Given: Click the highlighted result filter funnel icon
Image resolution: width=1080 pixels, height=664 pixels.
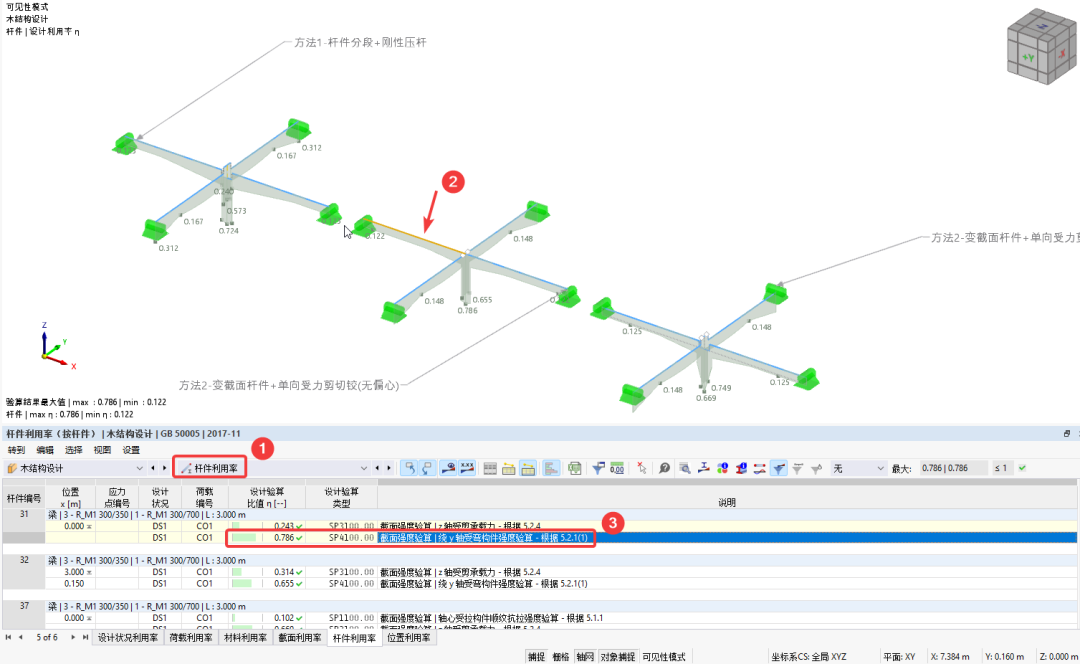Looking at the screenshot, I should click(778, 468).
